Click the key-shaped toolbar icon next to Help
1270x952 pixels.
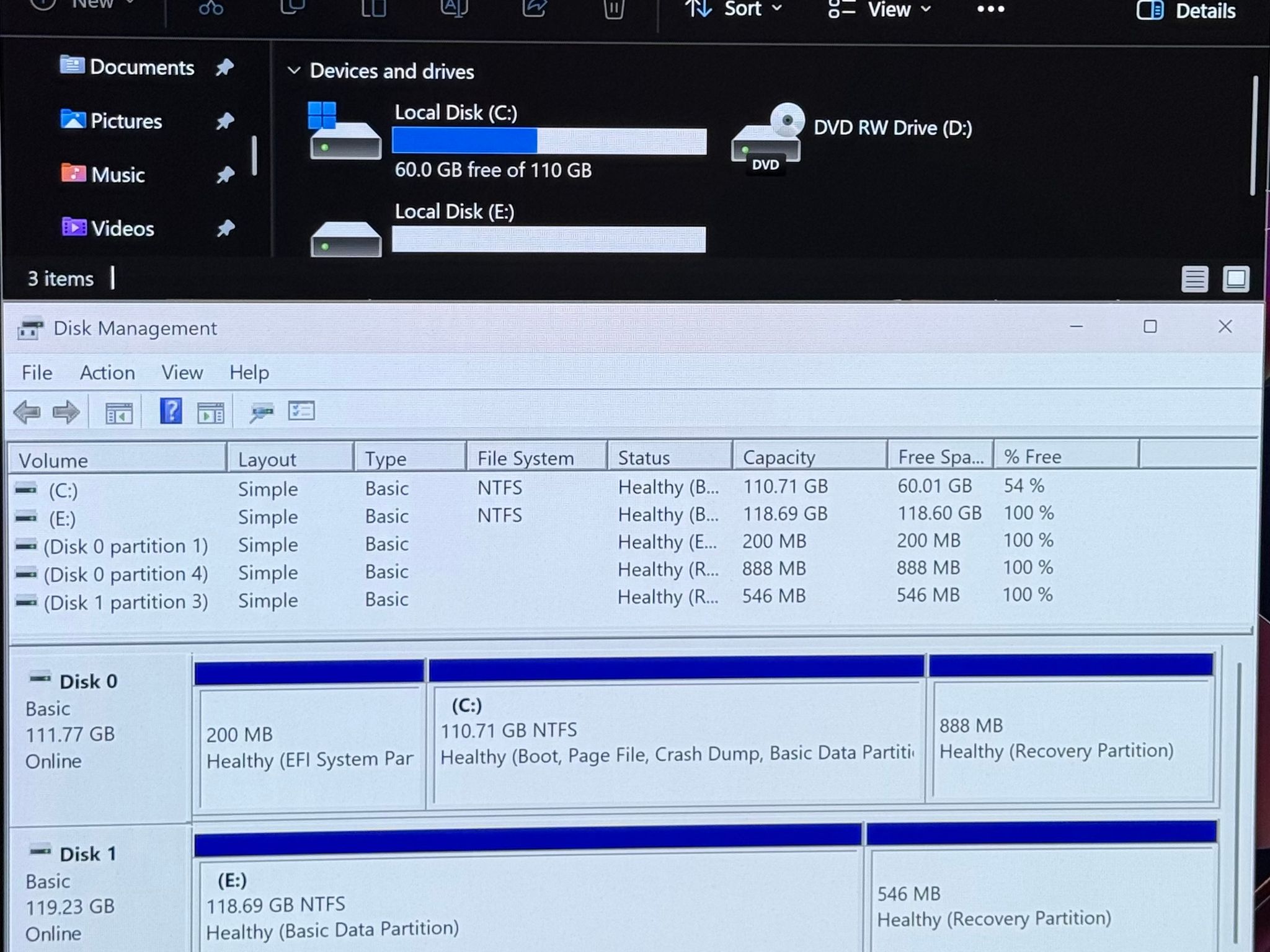(x=261, y=412)
